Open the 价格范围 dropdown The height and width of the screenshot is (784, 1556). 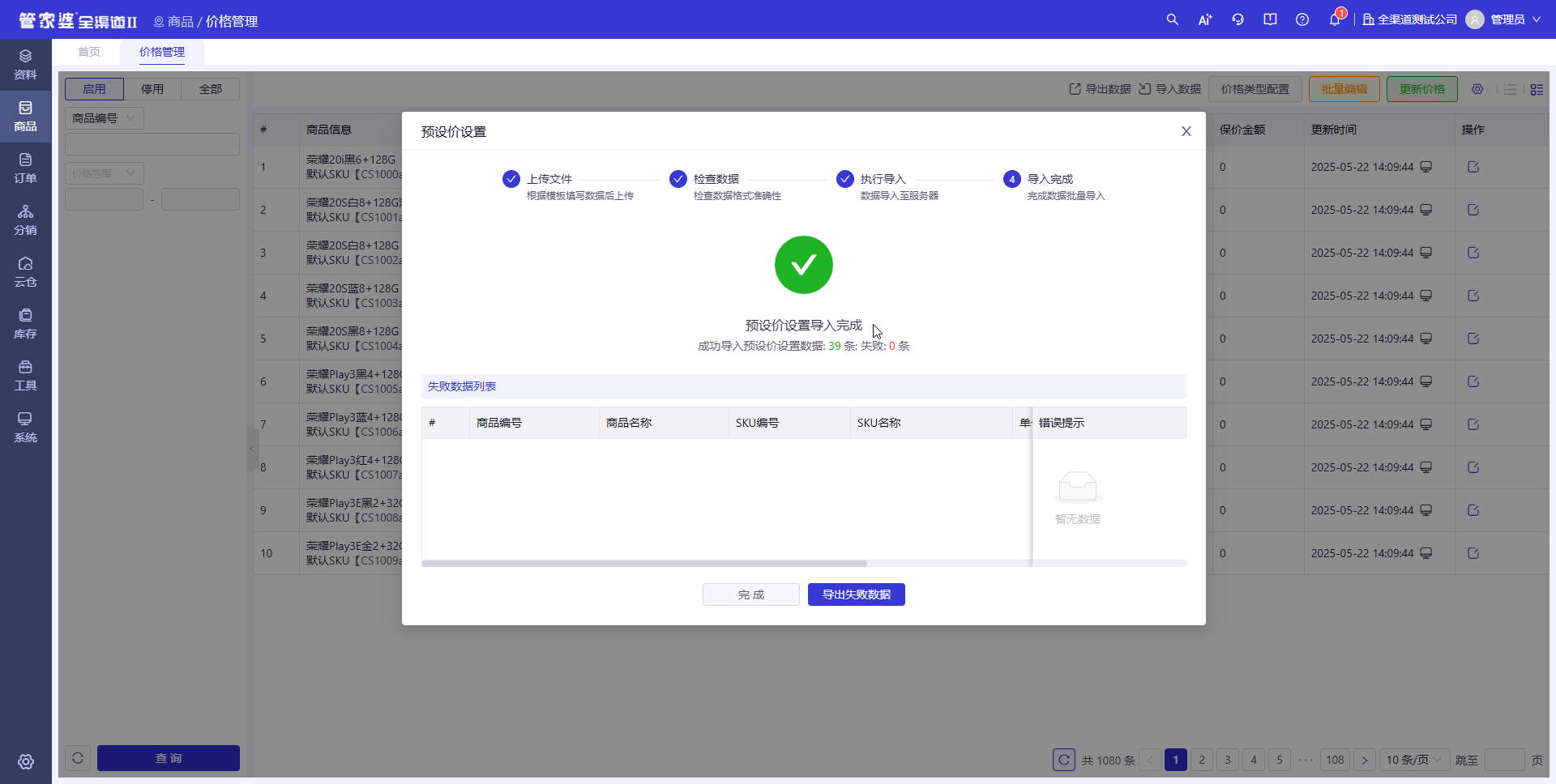[x=105, y=173]
